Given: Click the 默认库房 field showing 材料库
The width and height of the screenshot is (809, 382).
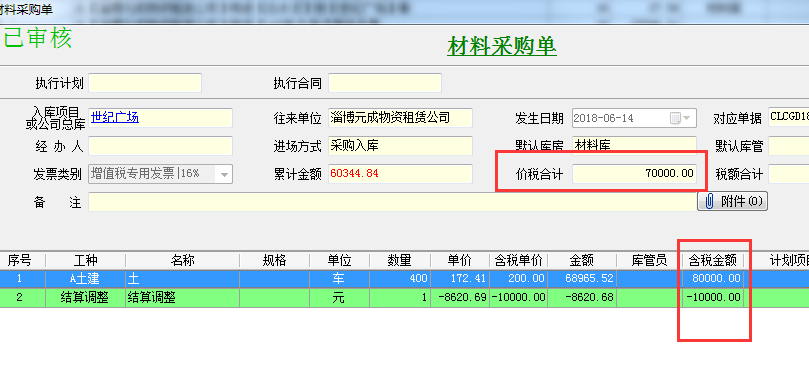Looking at the screenshot, I should click(635, 146).
